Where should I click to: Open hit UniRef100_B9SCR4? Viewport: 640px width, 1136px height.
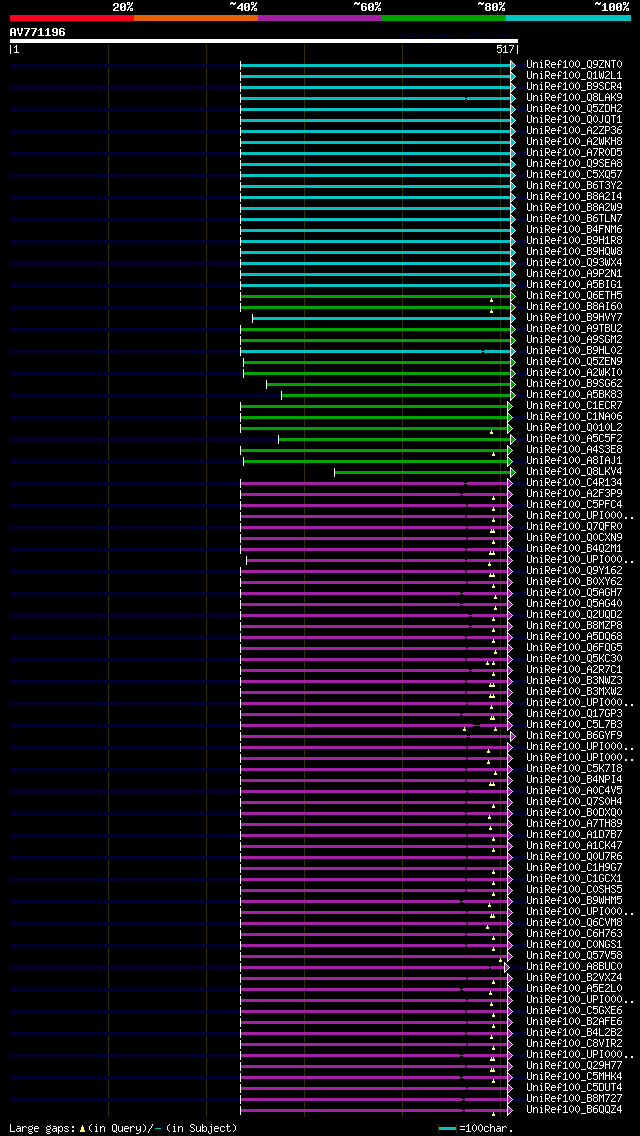pyautogui.click(x=574, y=86)
